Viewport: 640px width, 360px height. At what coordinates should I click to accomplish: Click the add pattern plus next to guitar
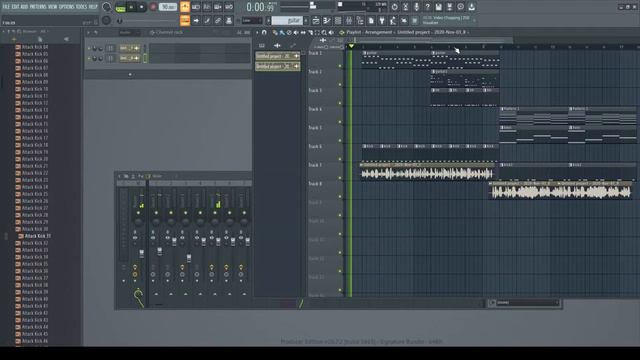click(306, 20)
